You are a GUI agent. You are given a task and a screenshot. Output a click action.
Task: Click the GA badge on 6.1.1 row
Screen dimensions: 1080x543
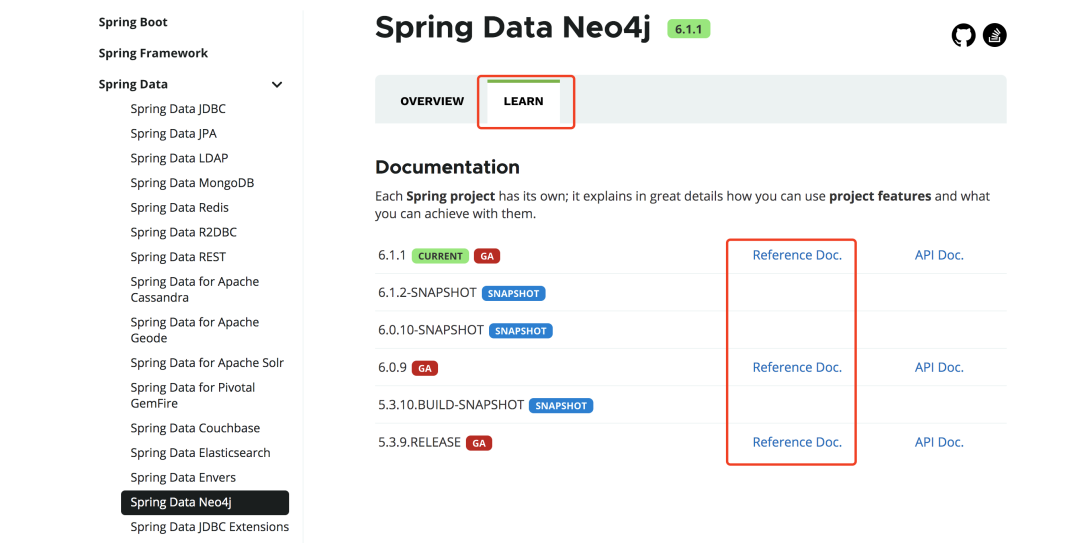point(487,256)
